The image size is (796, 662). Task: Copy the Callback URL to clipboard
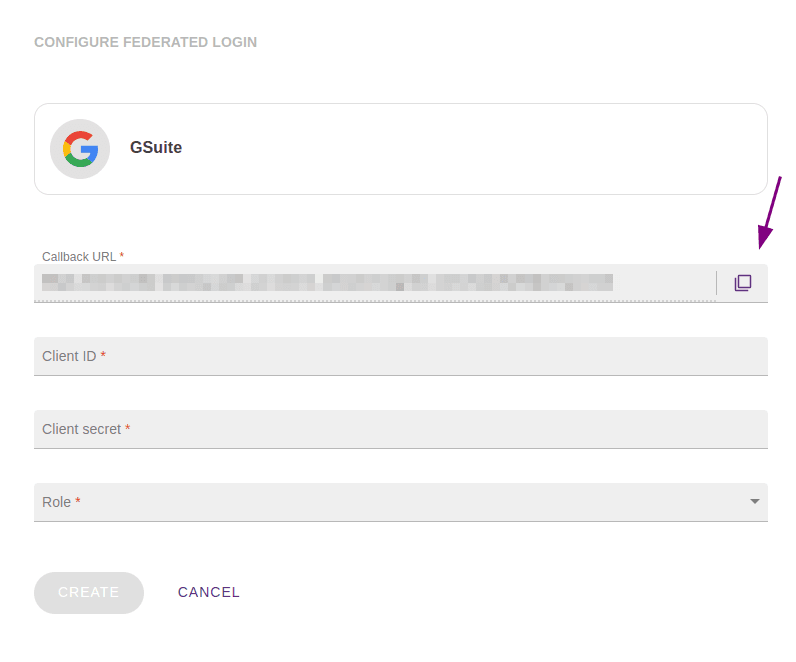coord(742,283)
